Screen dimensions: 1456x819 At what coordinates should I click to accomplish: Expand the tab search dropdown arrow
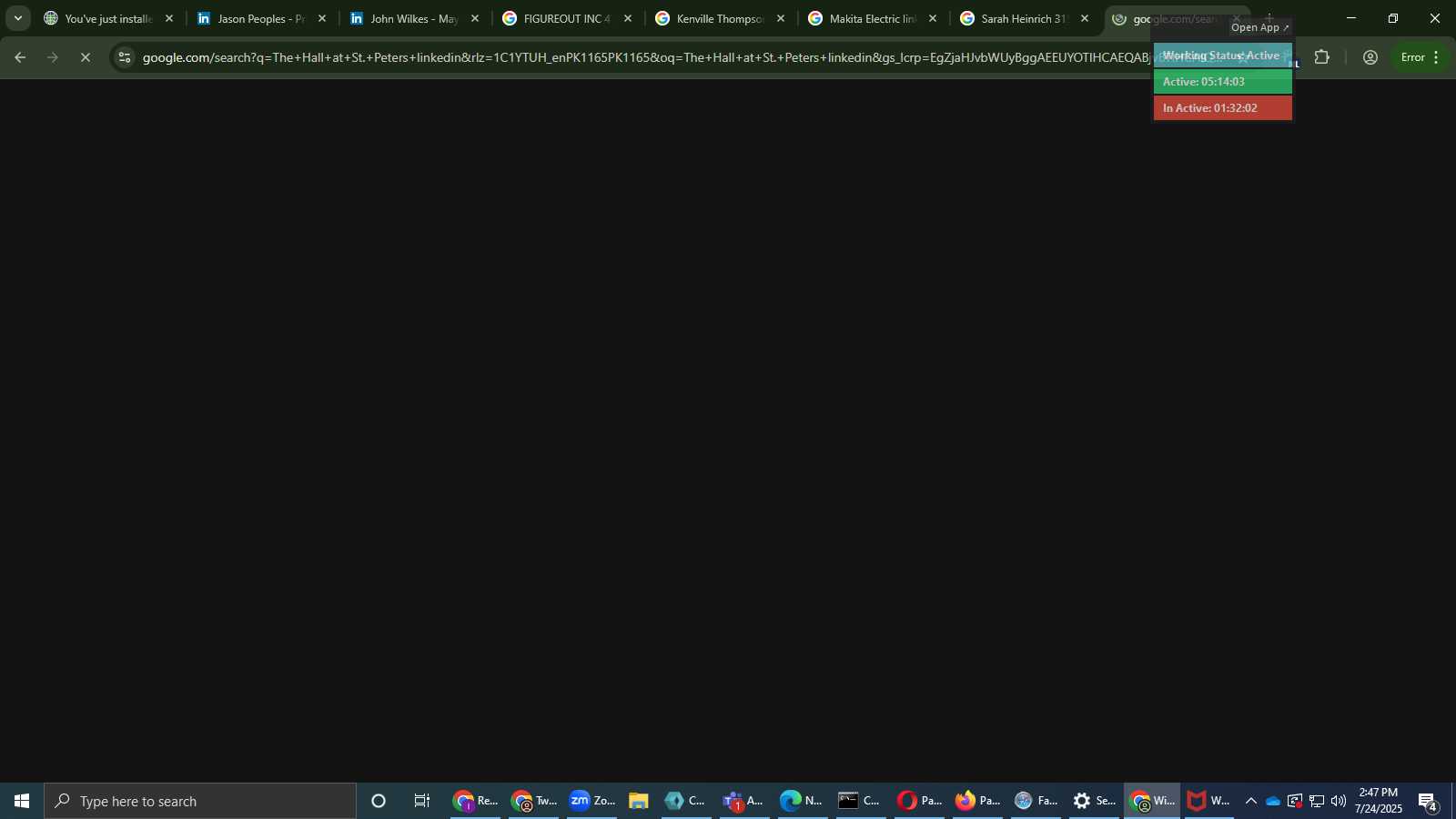pyautogui.click(x=17, y=18)
